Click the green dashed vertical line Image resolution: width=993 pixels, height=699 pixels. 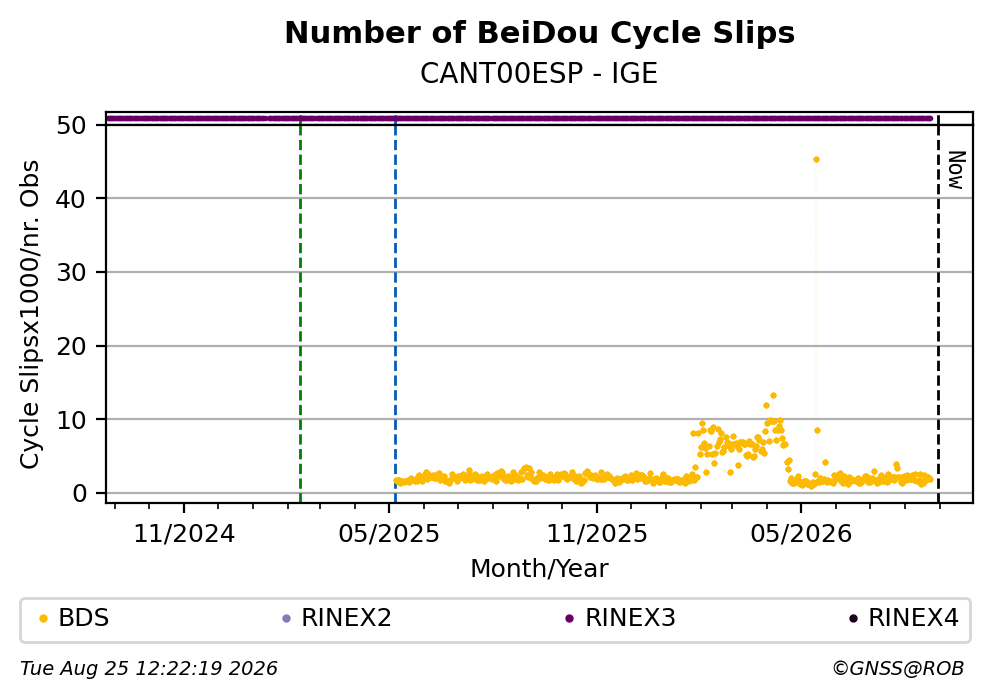(300, 308)
